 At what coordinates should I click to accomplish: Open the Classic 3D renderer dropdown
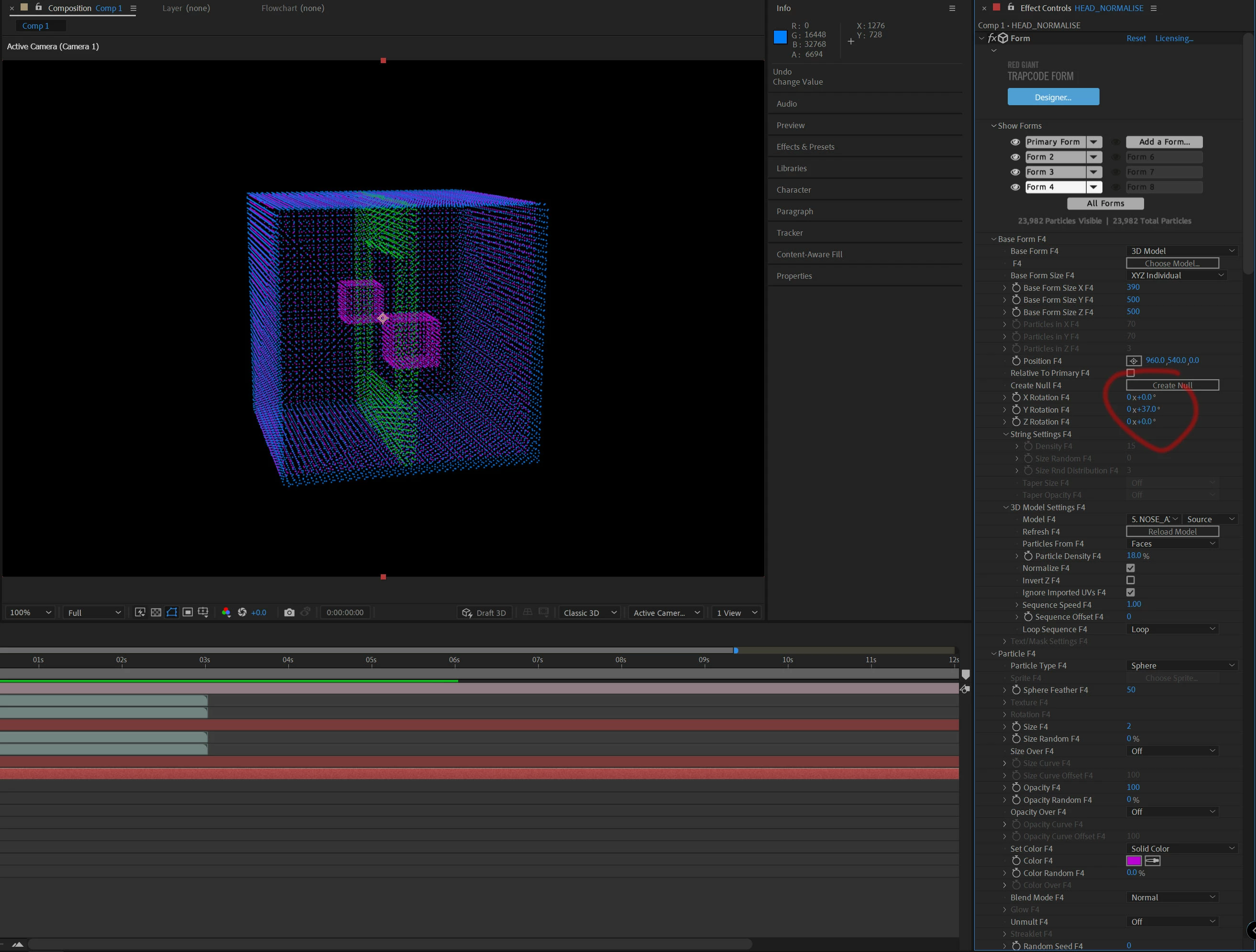point(590,613)
